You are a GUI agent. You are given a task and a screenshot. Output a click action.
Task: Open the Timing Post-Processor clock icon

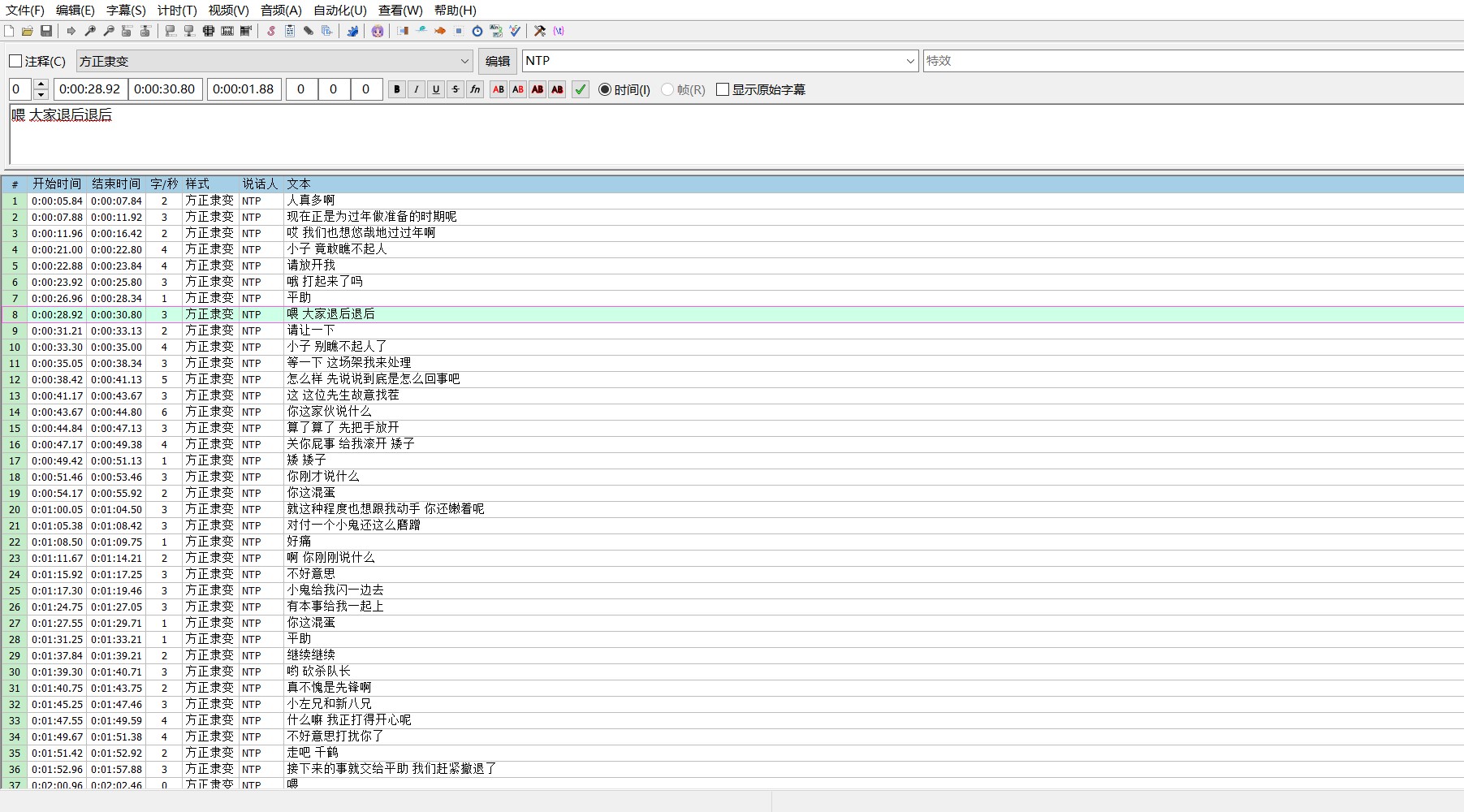(x=477, y=31)
